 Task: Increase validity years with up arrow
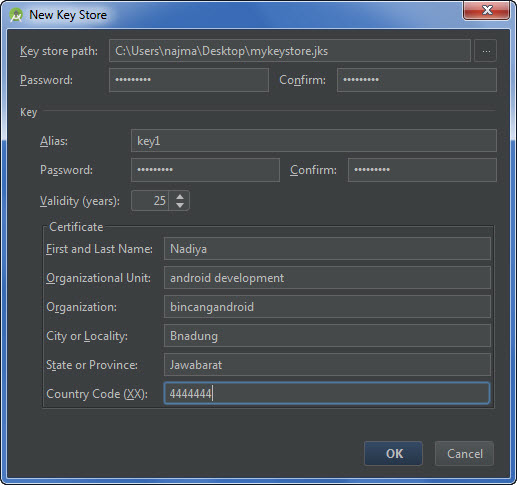click(180, 197)
